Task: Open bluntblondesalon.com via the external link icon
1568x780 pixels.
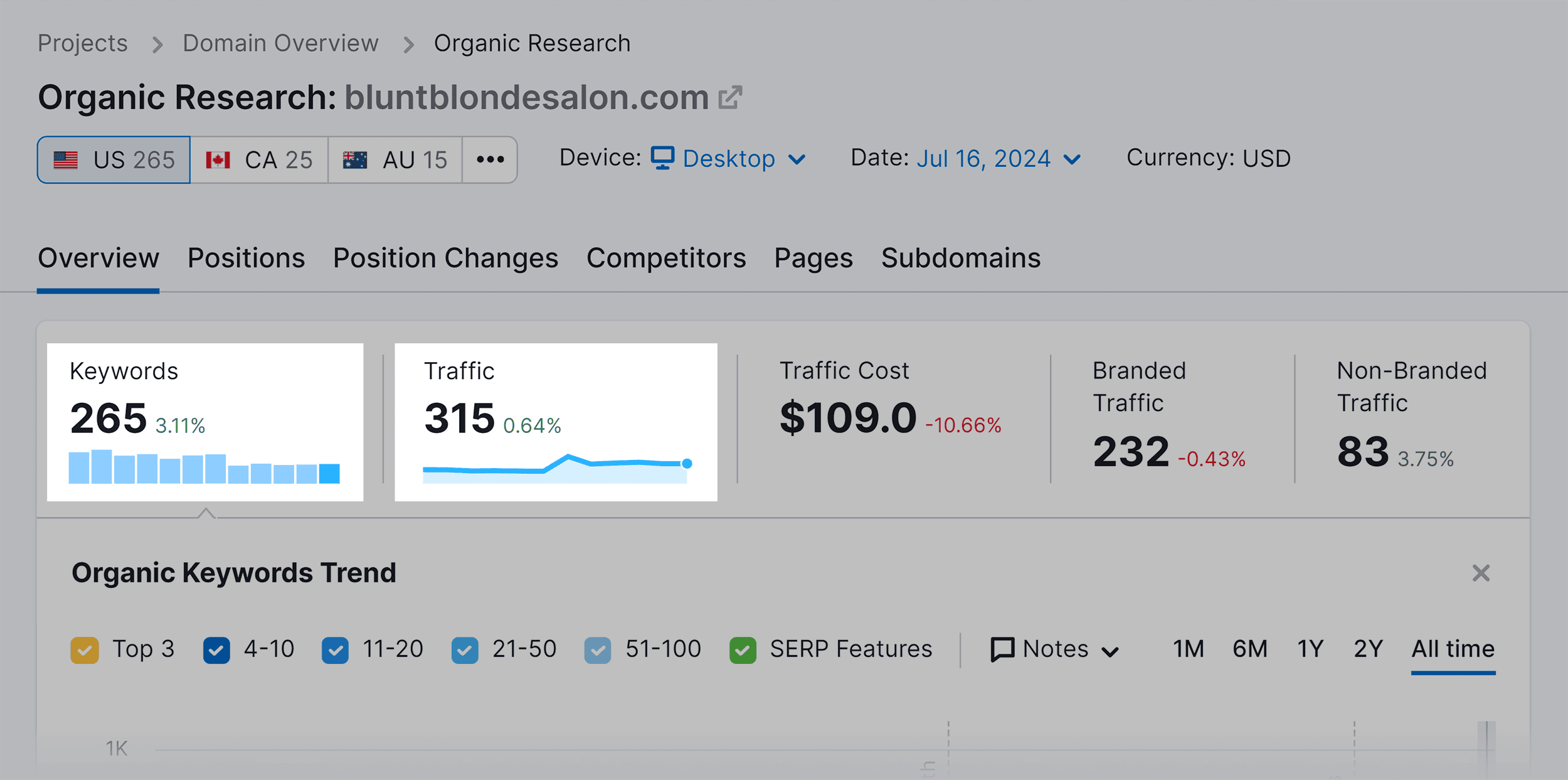Action: pyautogui.click(x=729, y=97)
